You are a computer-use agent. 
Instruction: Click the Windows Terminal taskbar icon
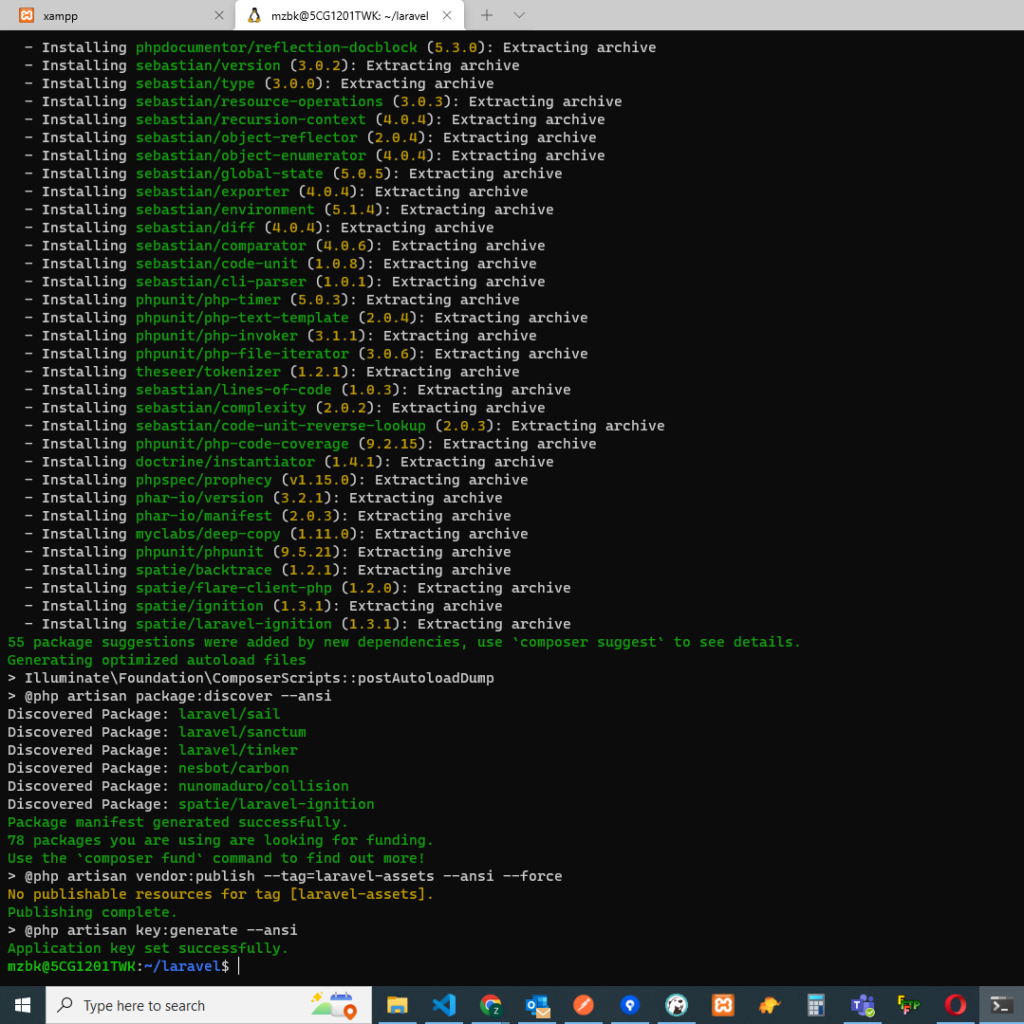click(x=1001, y=1005)
